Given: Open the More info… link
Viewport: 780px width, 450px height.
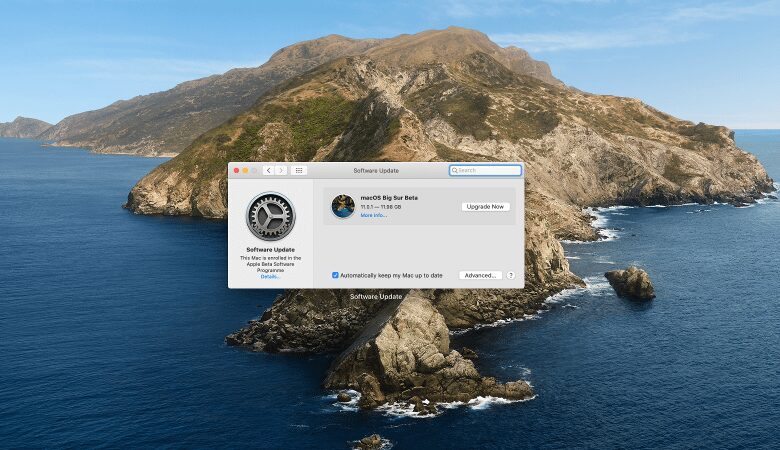Looking at the screenshot, I should click(373, 215).
